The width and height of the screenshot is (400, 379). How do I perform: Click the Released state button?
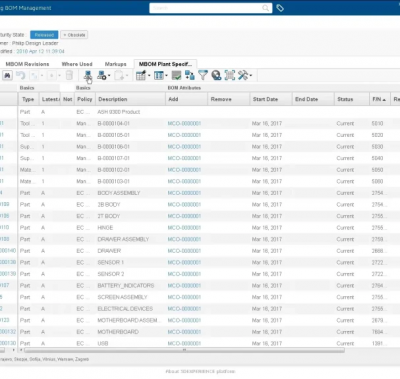(x=44, y=35)
